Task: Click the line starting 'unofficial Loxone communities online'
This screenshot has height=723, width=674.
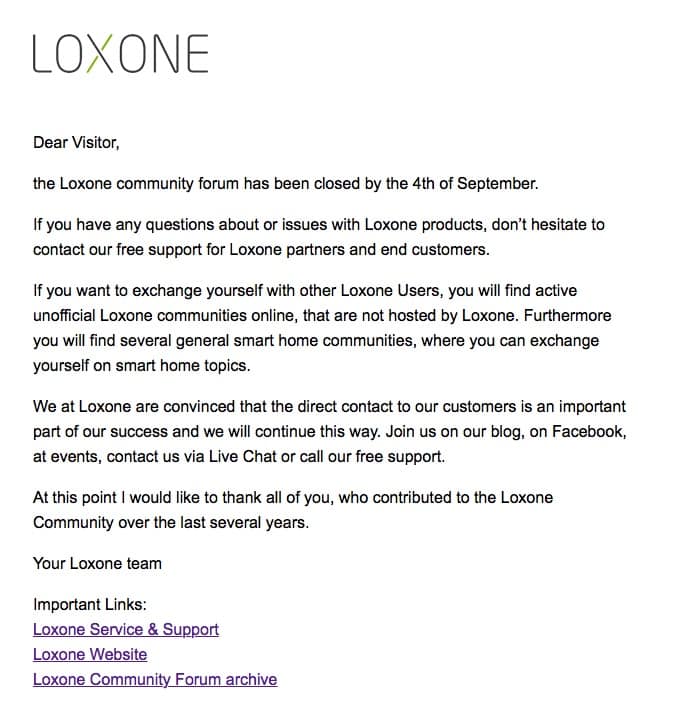Action: (x=322, y=315)
